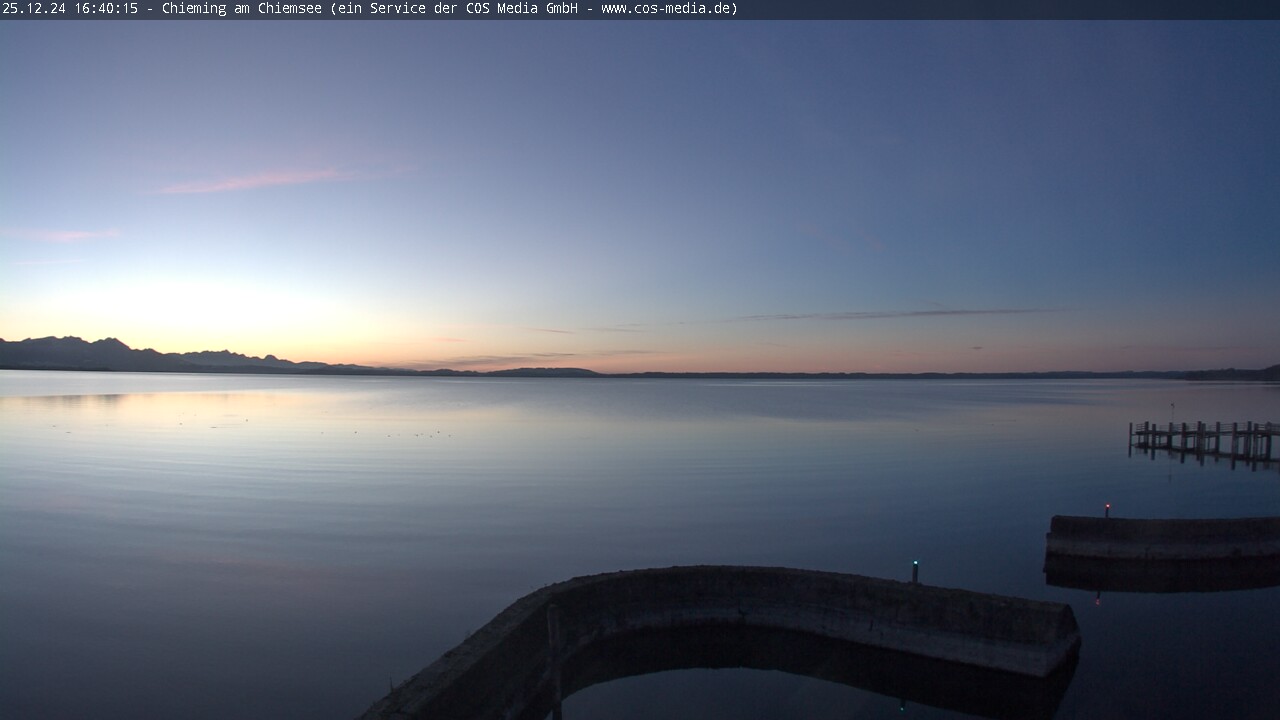The width and height of the screenshot is (1280, 720).
Task: Click the red light's reflection in the water
Action: point(1097,598)
